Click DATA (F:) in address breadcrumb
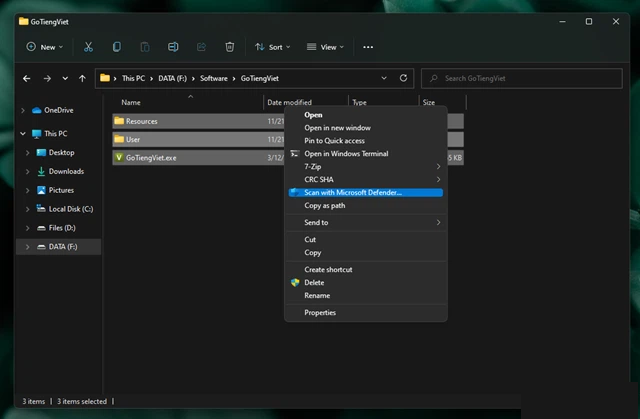This screenshot has height=419, width=640. coord(172,78)
